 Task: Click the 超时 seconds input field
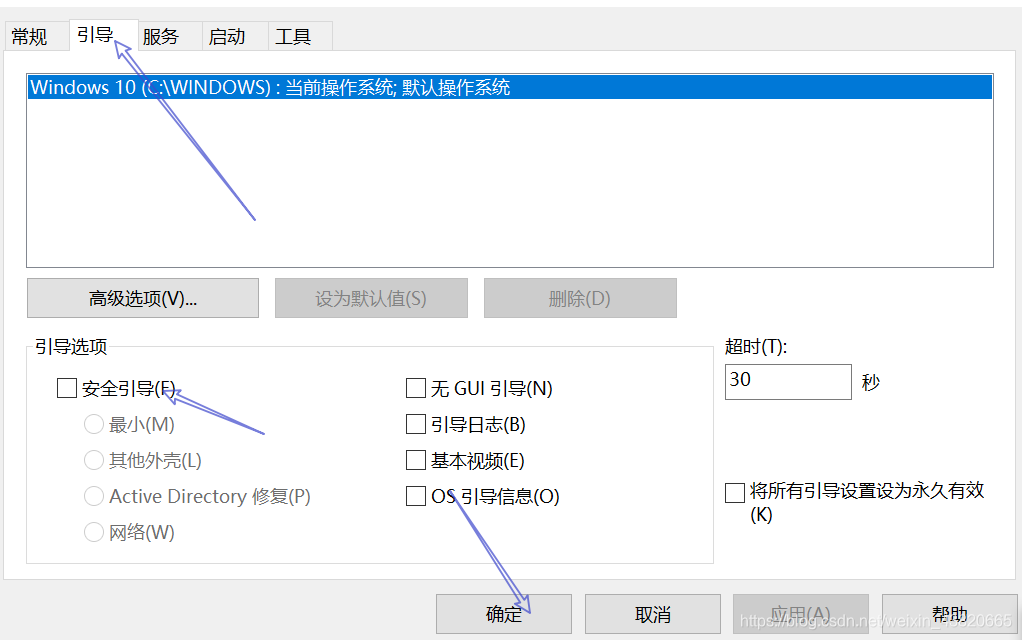tap(788, 381)
